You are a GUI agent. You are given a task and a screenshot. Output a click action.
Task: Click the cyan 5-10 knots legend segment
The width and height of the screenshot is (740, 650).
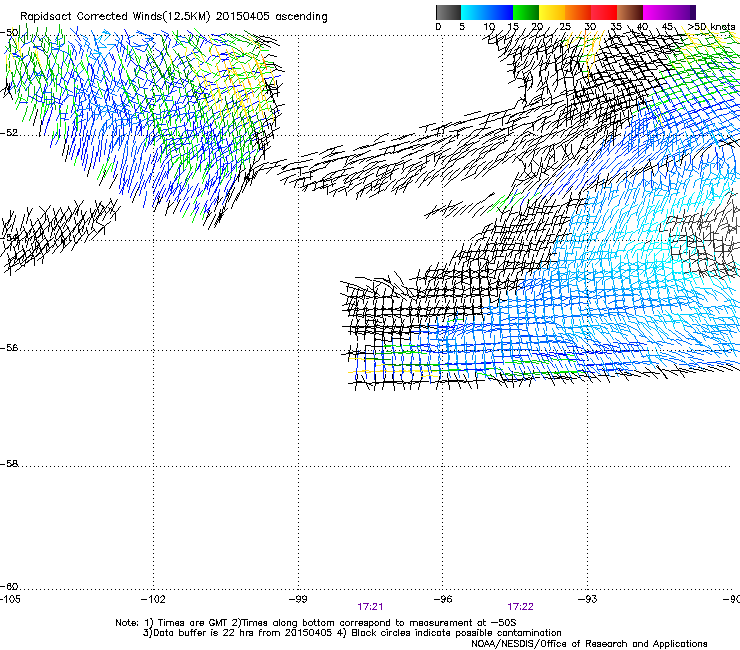pos(474,12)
